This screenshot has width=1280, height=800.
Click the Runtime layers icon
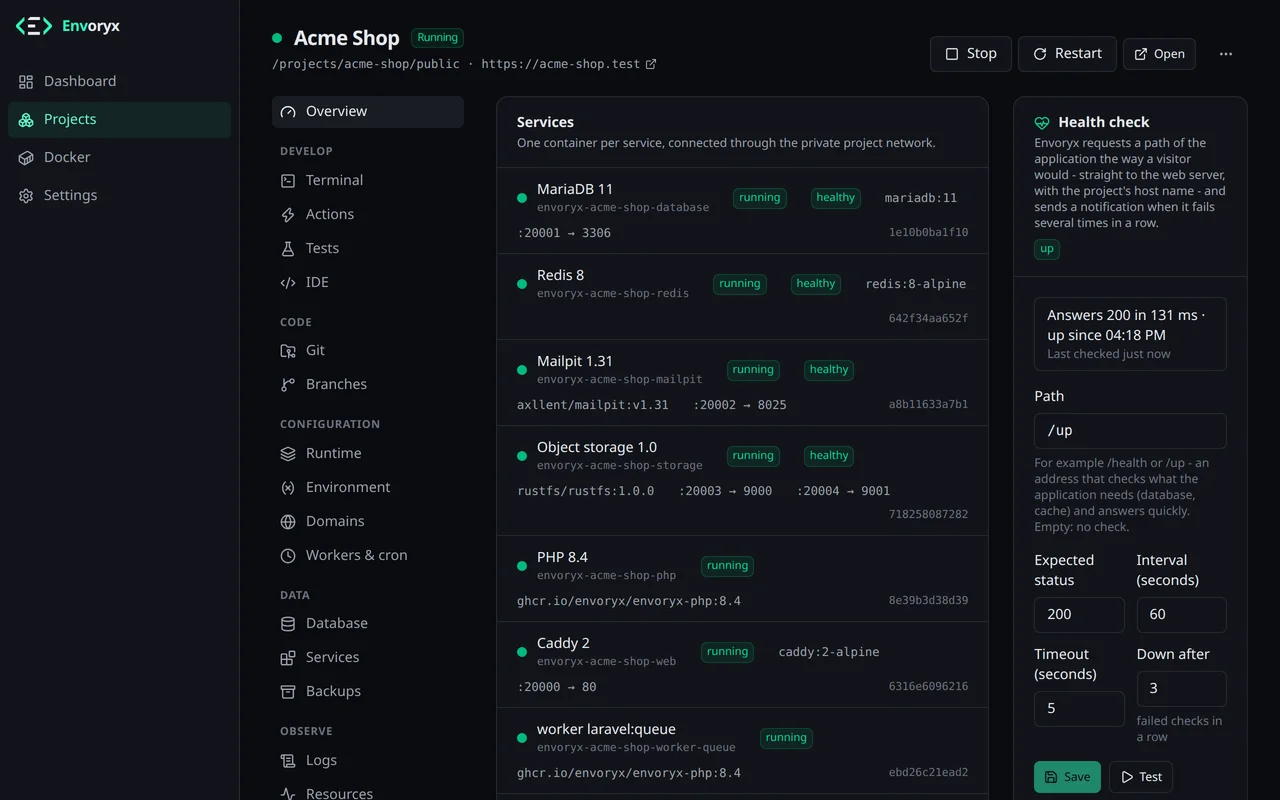(288, 453)
